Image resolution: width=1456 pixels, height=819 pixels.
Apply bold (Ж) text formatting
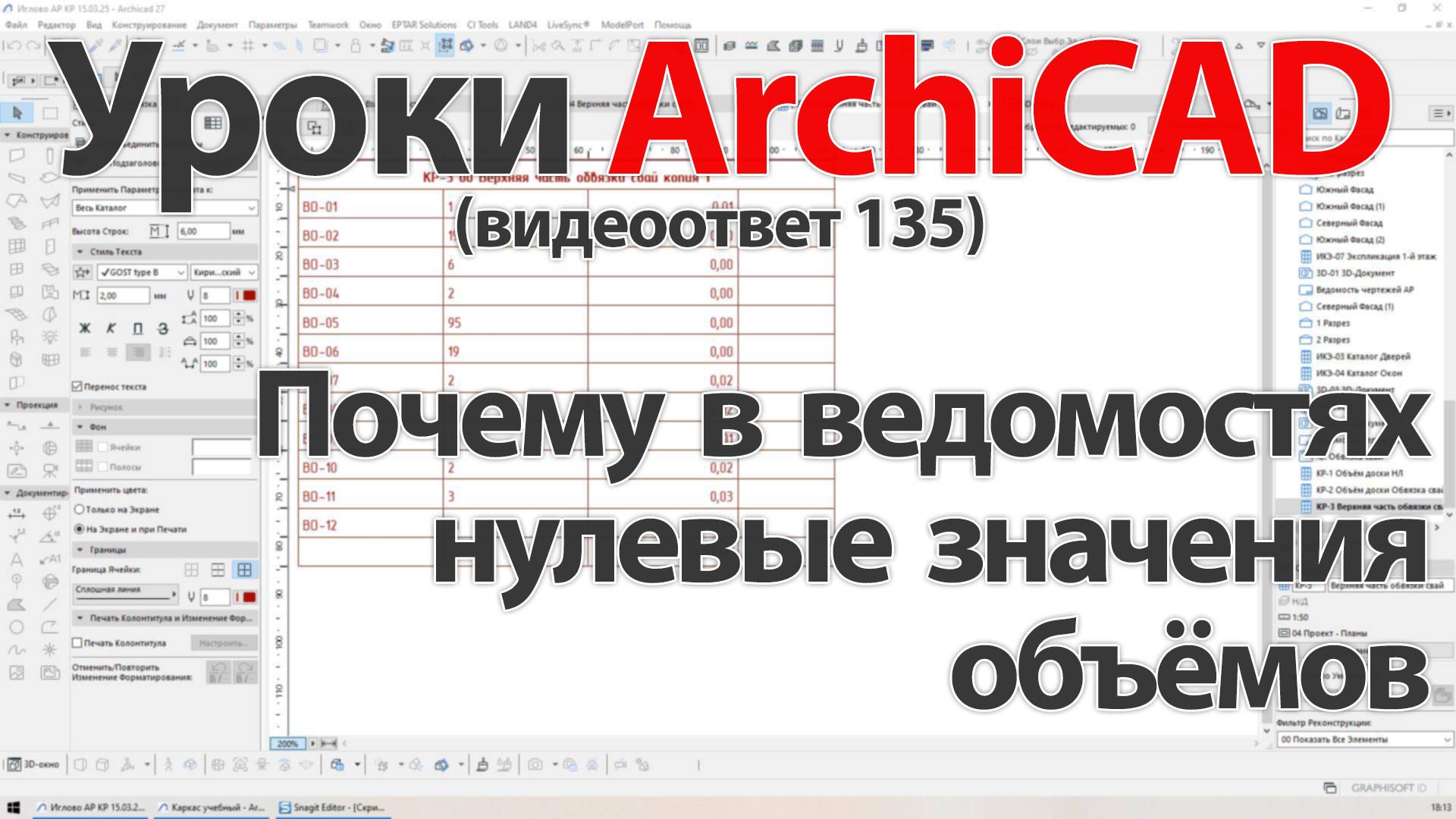[x=85, y=329]
